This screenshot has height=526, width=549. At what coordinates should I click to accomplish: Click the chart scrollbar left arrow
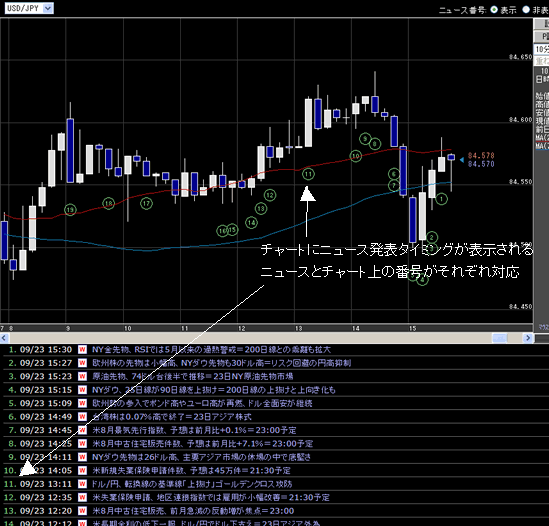(5, 338)
